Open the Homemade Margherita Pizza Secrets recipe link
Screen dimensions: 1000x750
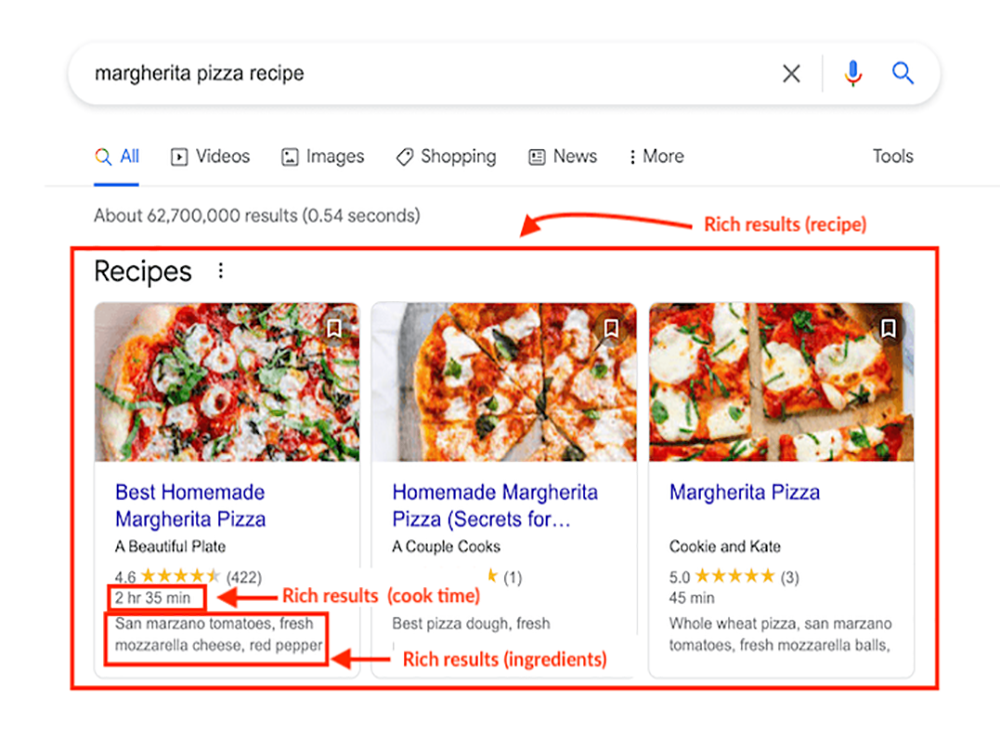click(x=495, y=504)
